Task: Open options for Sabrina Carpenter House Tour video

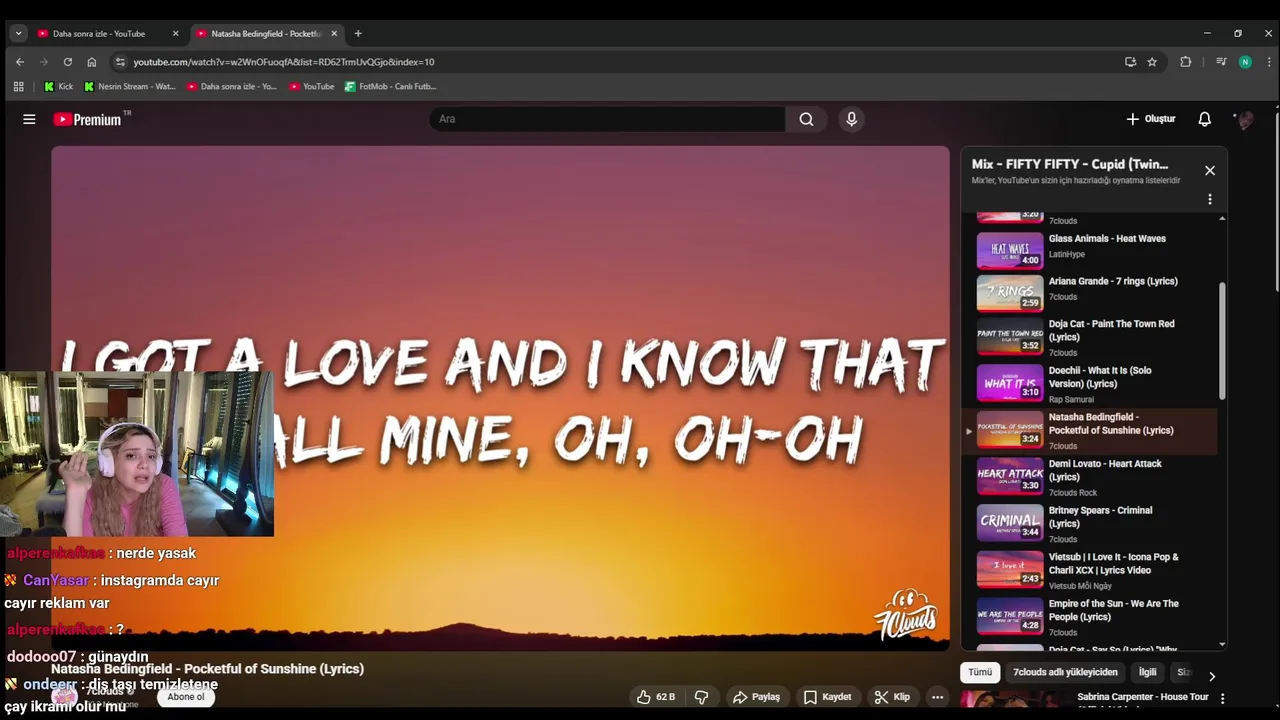Action: (x=1222, y=698)
